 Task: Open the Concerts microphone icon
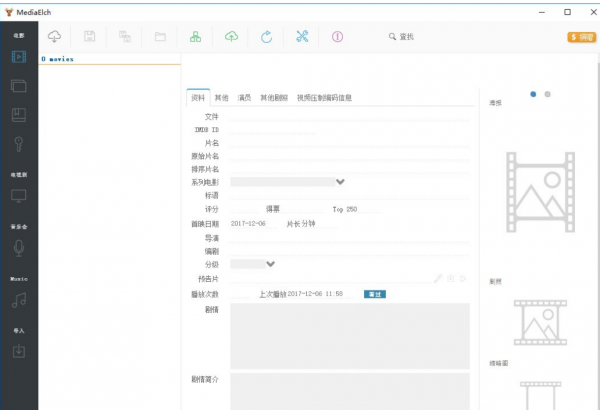[19, 247]
